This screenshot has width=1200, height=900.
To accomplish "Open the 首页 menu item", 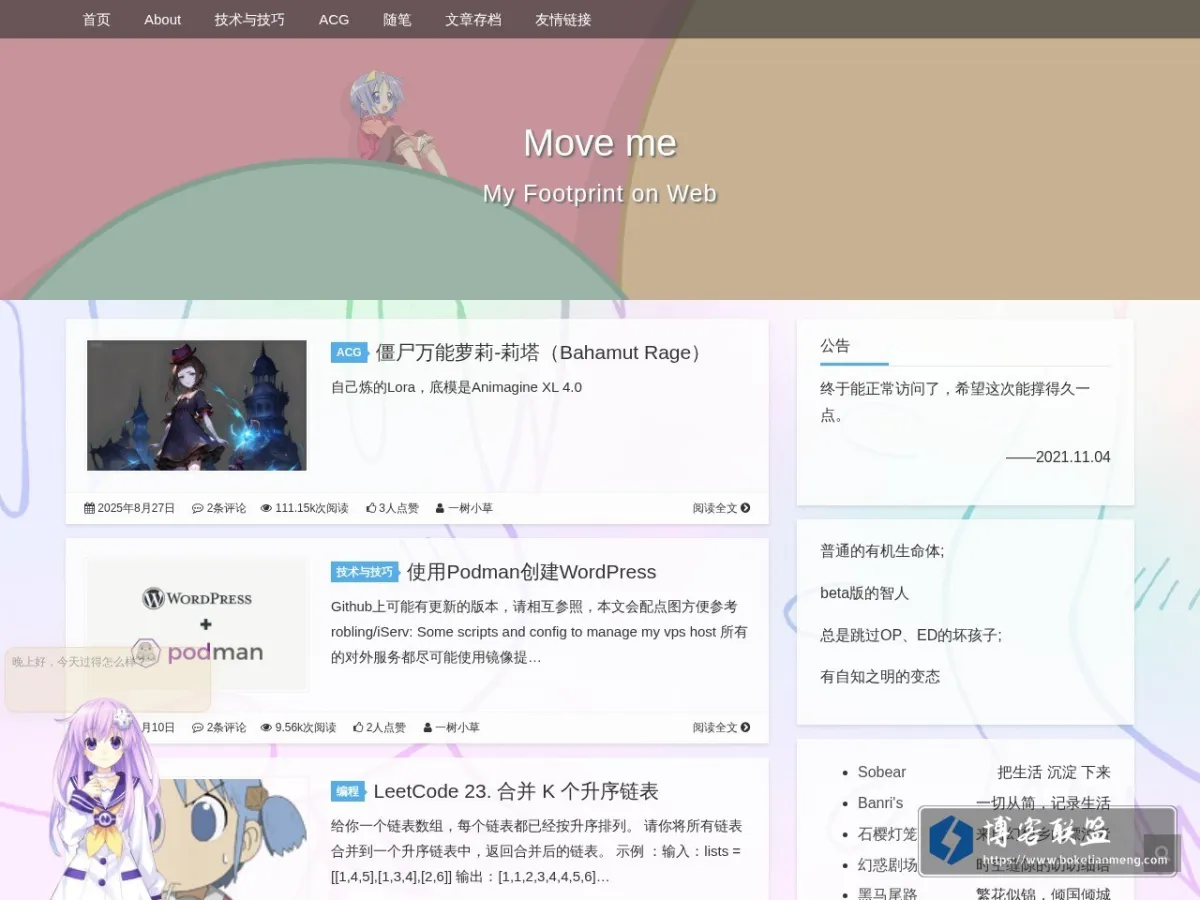I will 96,19.
